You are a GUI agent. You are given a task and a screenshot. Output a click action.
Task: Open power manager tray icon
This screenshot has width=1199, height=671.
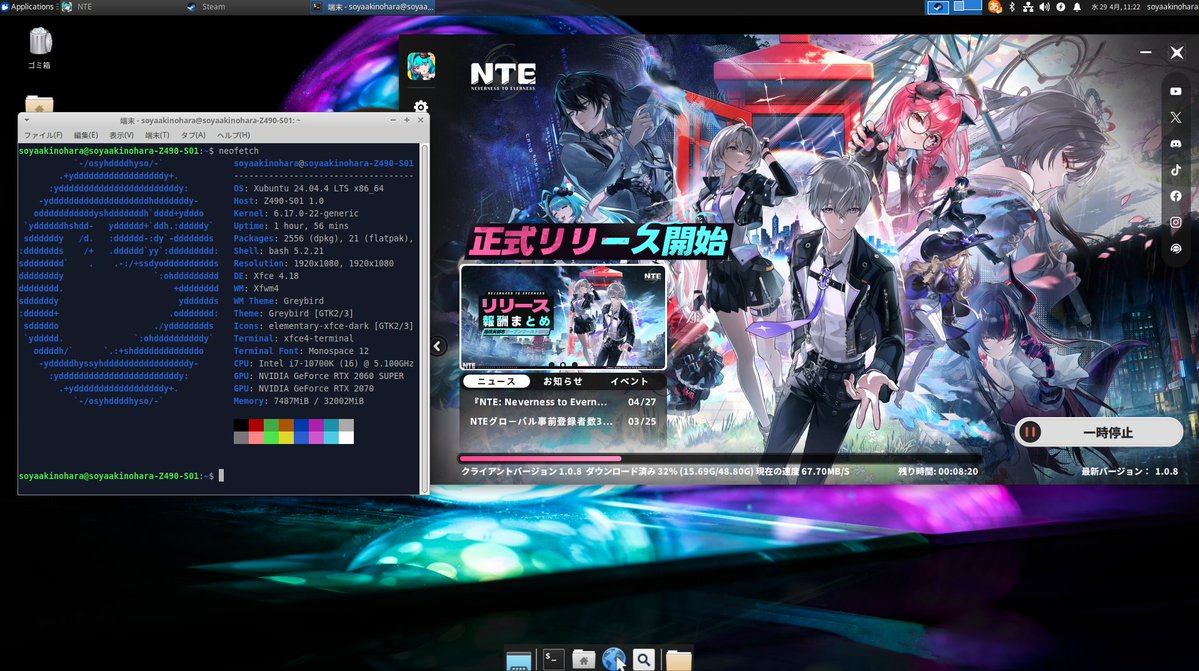tap(1061, 7)
